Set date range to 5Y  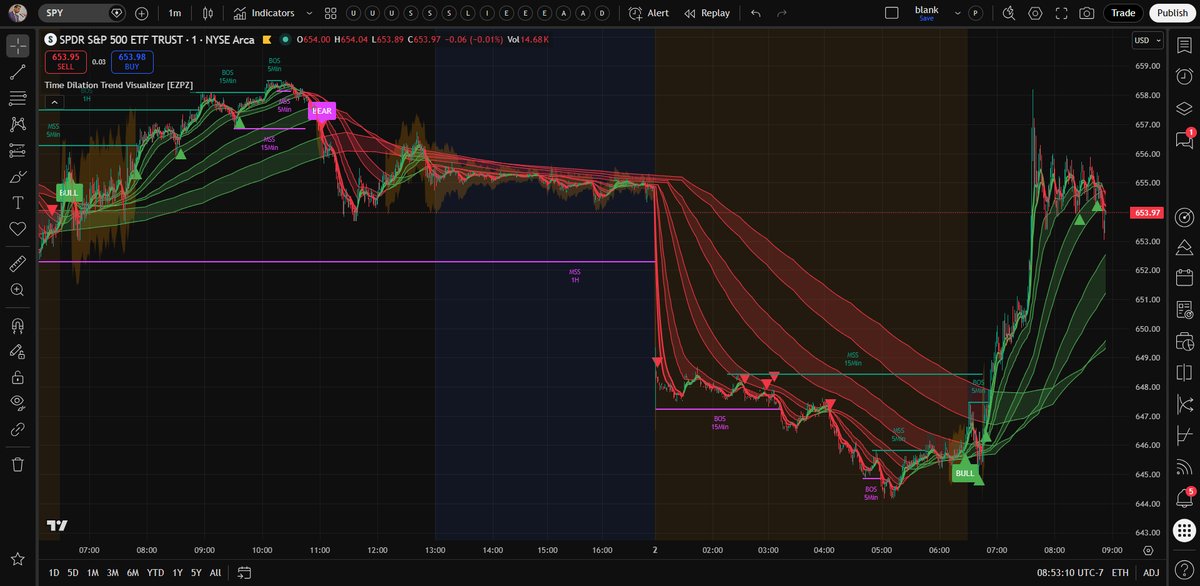pyautogui.click(x=196, y=573)
